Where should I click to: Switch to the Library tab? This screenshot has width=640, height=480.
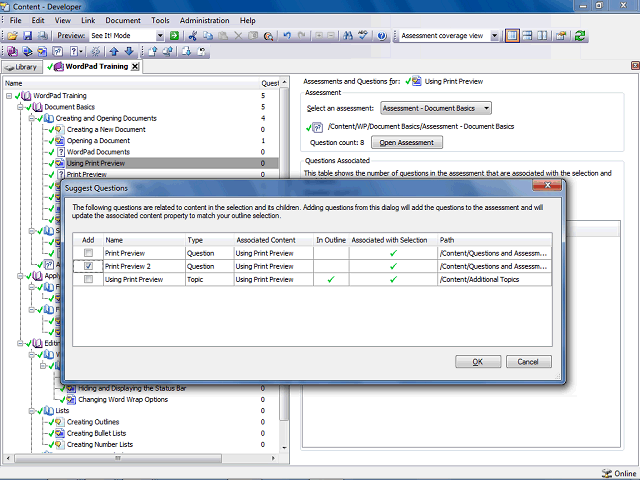[22, 67]
